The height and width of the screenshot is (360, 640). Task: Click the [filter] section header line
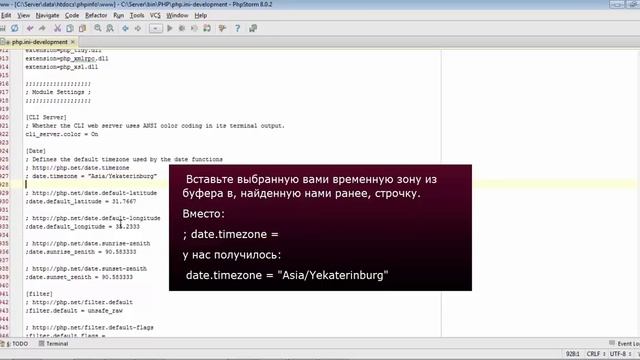pos(39,294)
